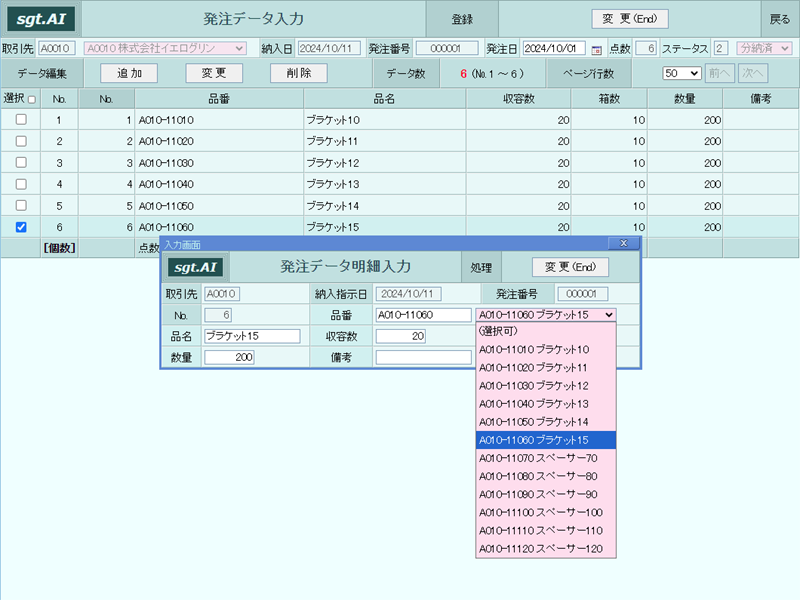Click the 削除 button
Image resolution: width=800 pixels, height=600 pixels.
click(x=298, y=73)
